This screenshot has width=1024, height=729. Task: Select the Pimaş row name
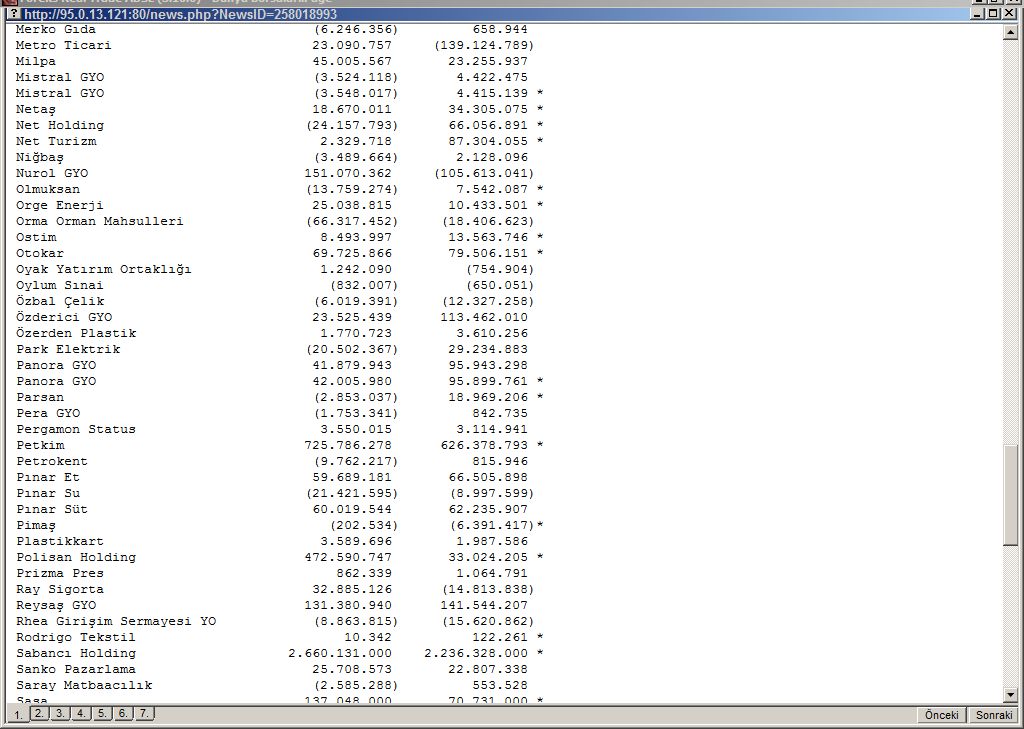point(36,525)
